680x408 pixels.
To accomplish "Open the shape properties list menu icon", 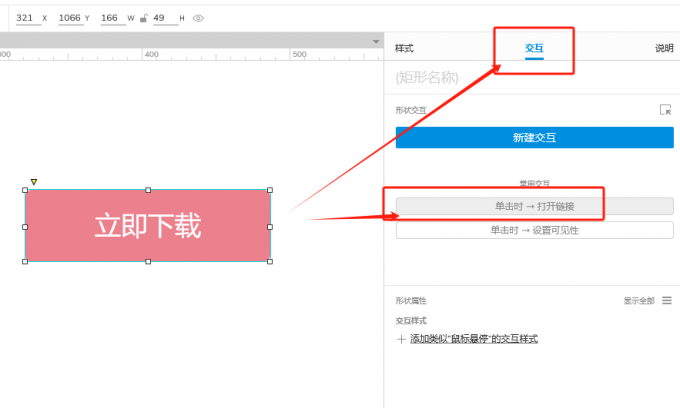I will click(x=667, y=300).
